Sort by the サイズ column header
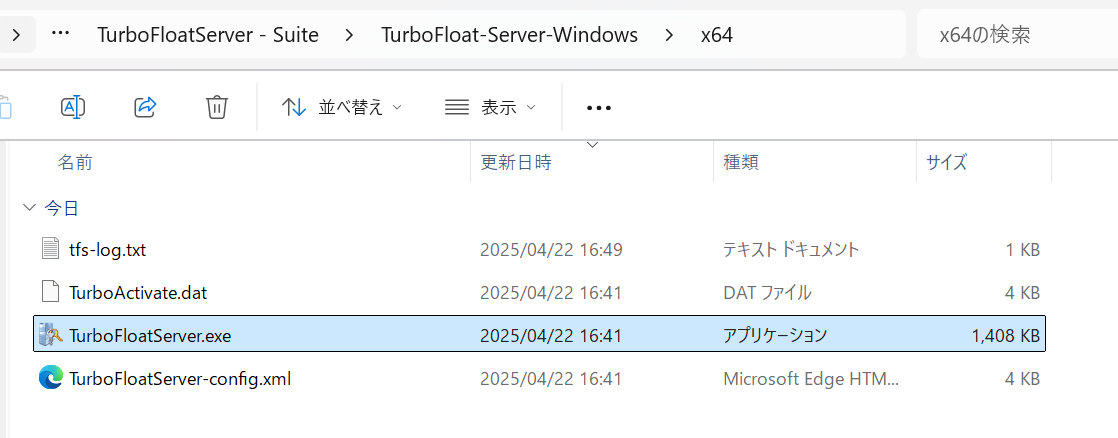Screen dimensions: 1118x438 tap(946, 162)
